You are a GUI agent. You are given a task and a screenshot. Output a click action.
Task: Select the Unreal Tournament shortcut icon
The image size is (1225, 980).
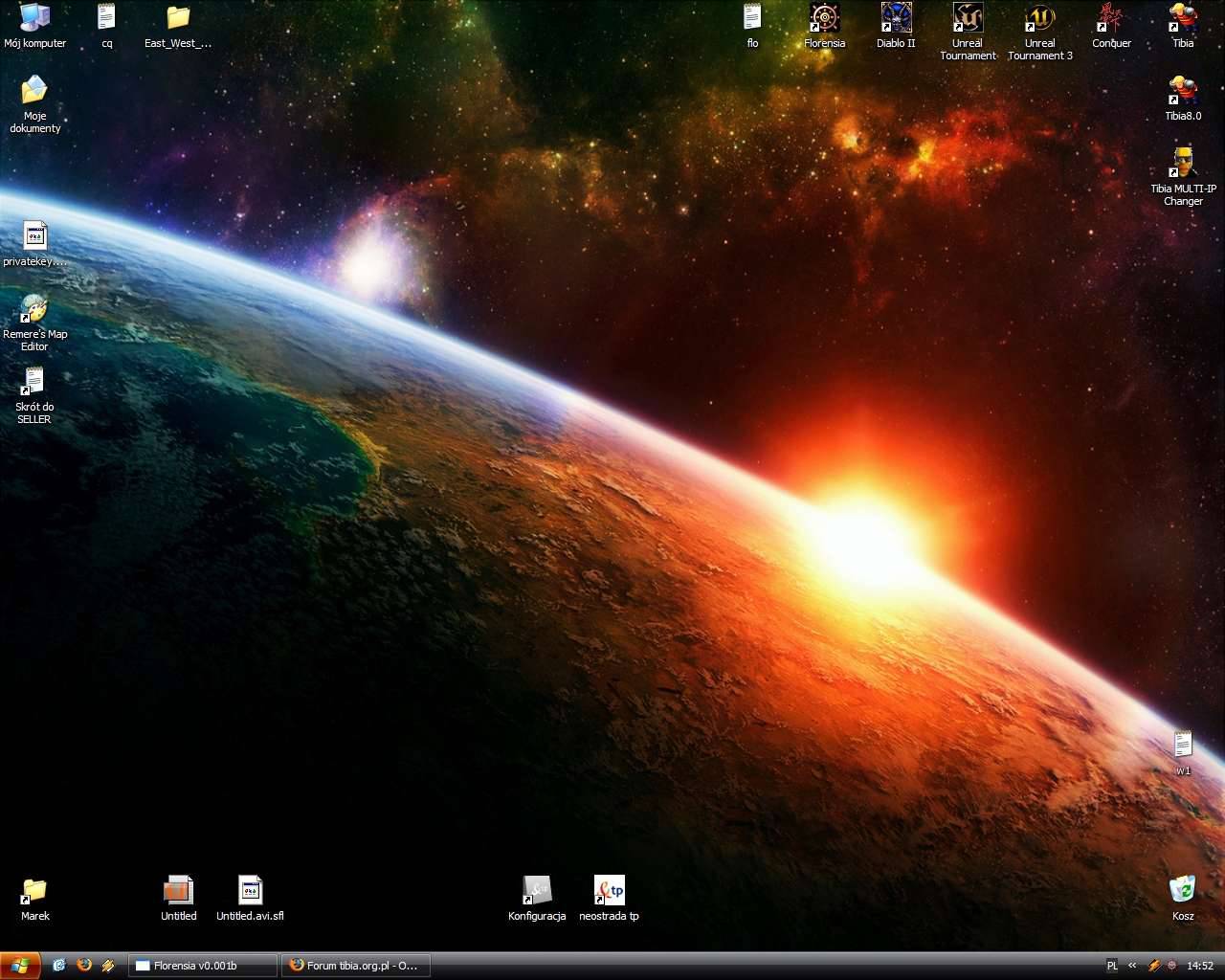pos(968,32)
